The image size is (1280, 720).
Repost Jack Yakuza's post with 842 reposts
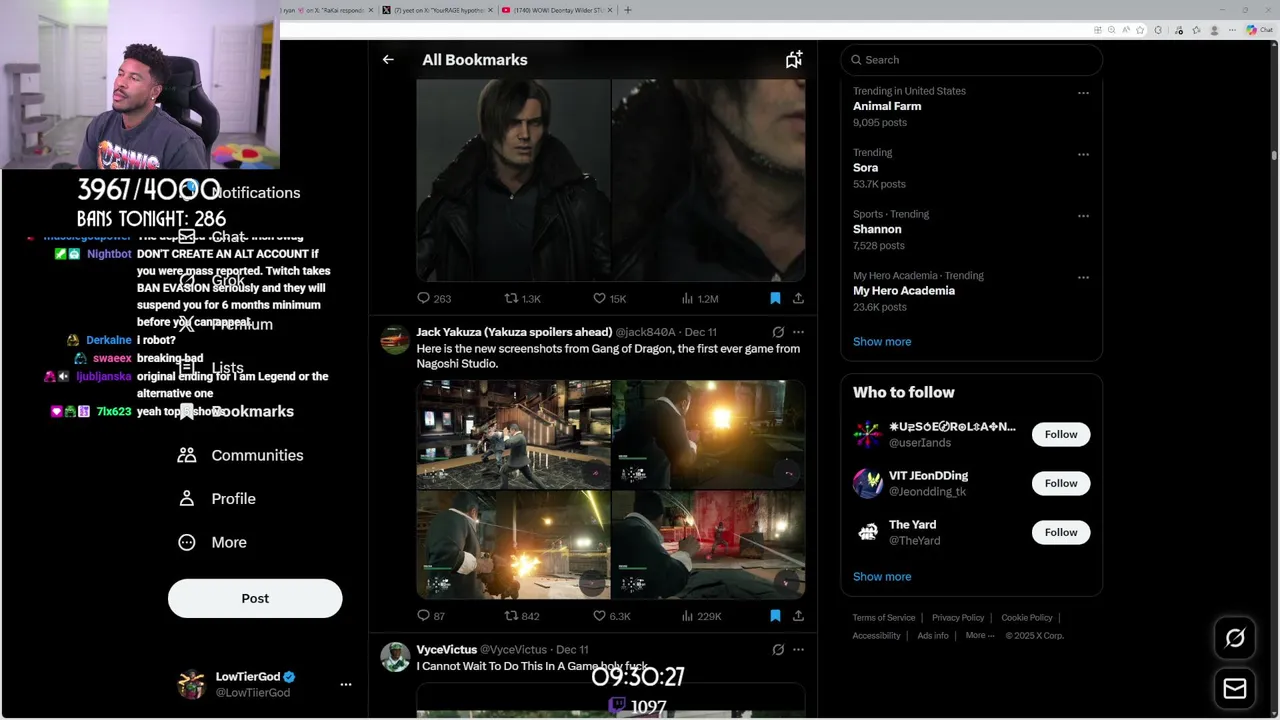pos(522,616)
